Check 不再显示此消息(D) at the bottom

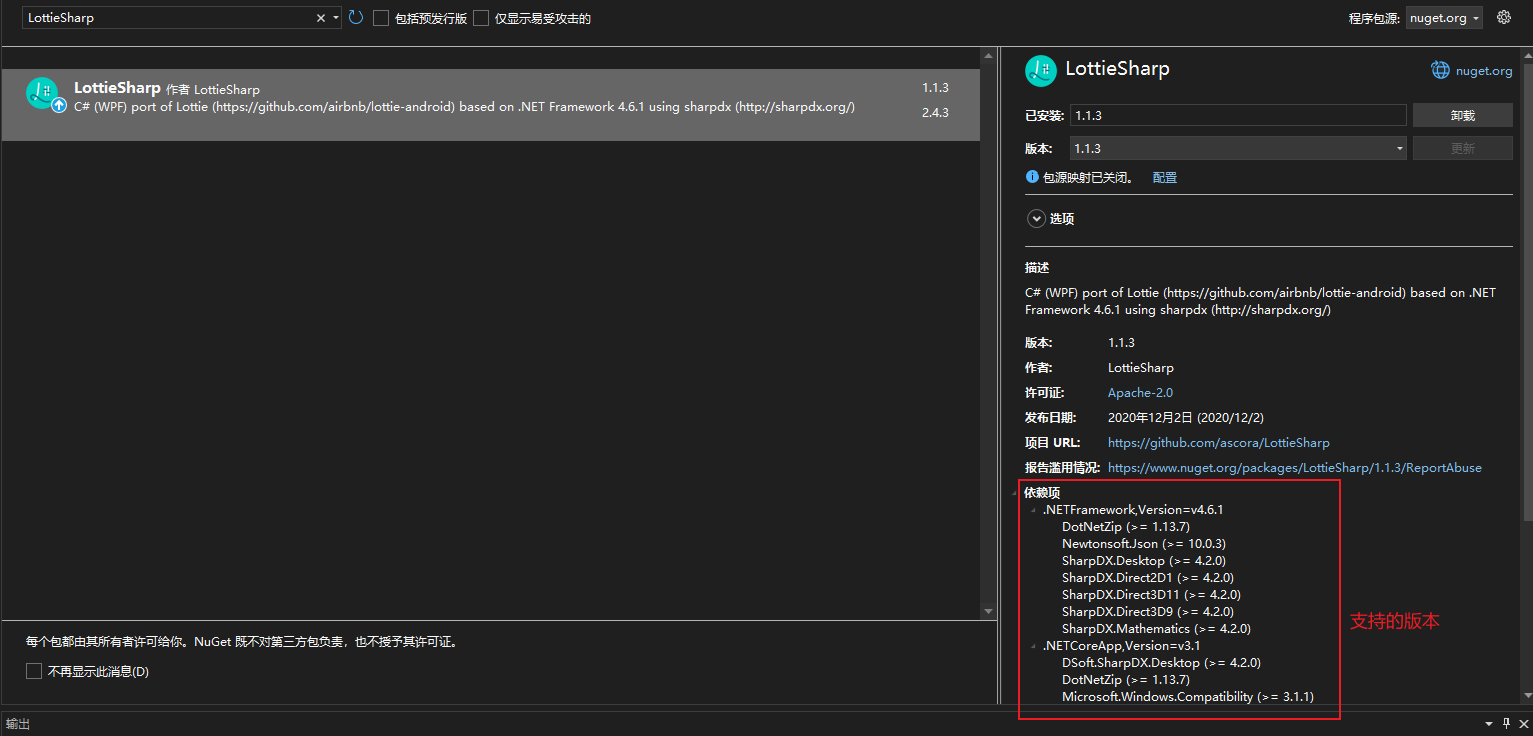coord(33,670)
